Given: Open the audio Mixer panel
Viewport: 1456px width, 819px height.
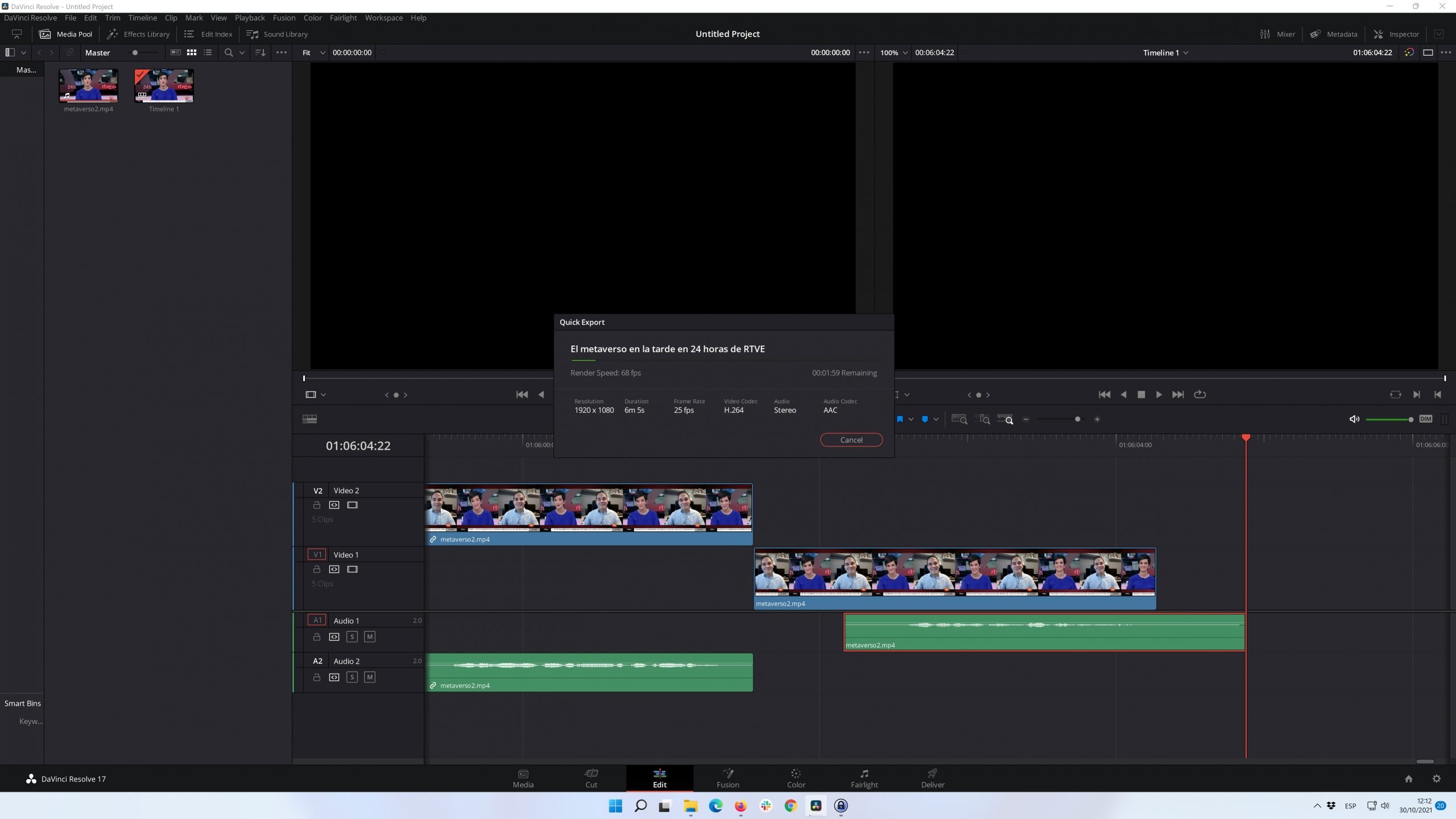Looking at the screenshot, I should point(1277,34).
